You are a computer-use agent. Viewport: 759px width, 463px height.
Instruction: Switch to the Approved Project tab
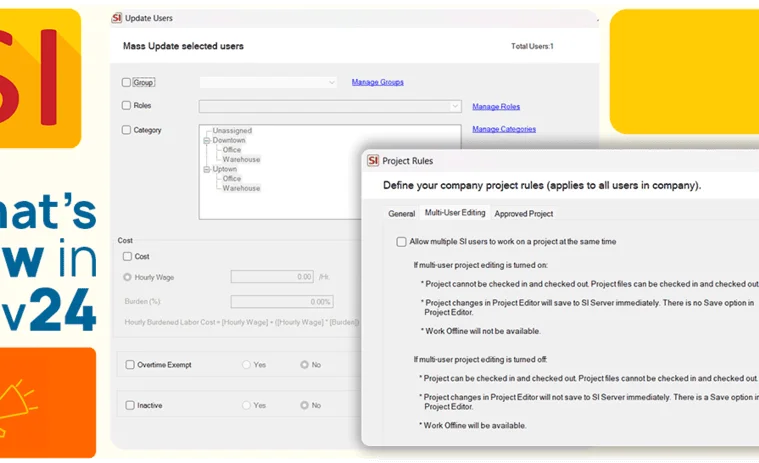click(x=524, y=213)
